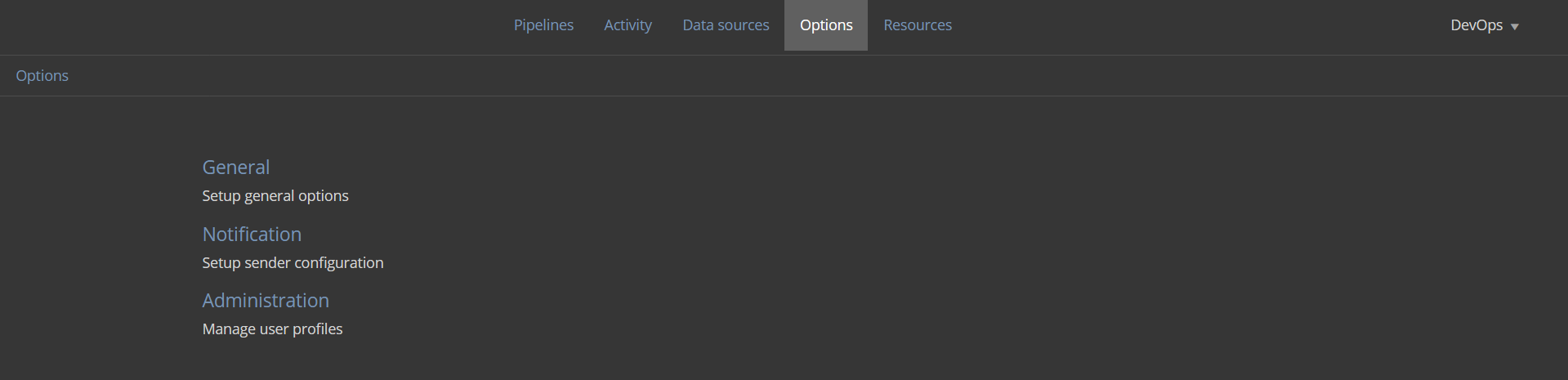Open the Resources tab
1568x380 pixels.
[x=918, y=25]
